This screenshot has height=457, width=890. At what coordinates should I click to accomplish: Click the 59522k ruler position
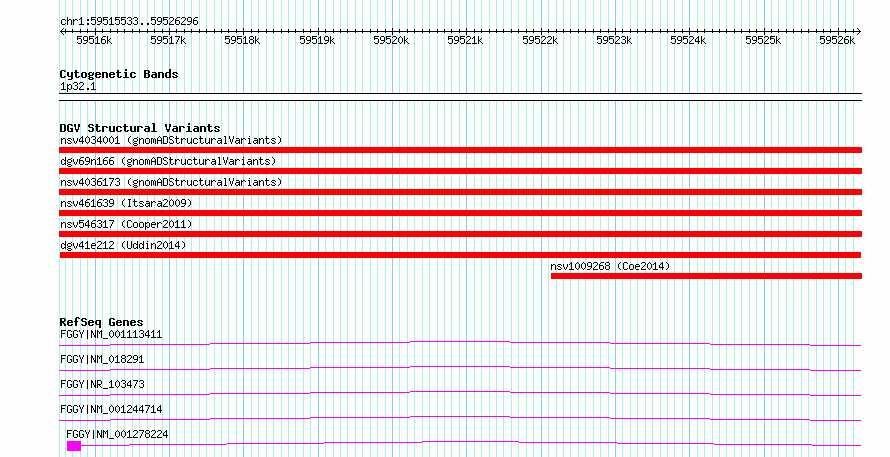point(540,40)
